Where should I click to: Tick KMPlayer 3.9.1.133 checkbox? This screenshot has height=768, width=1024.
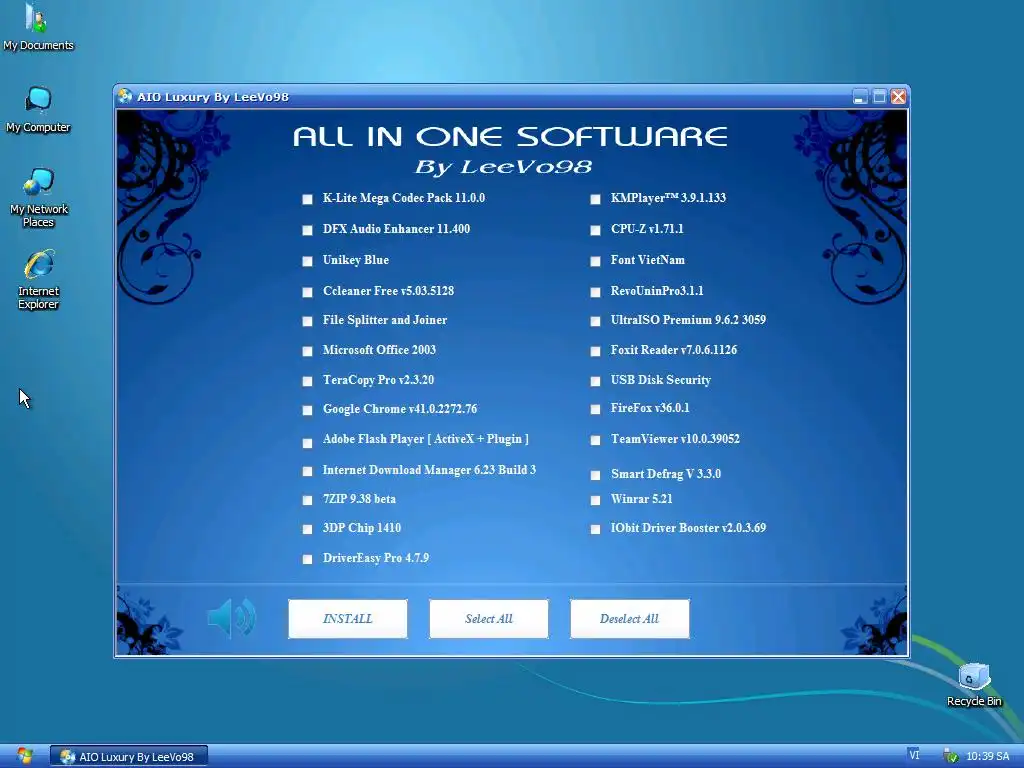[595, 199]
